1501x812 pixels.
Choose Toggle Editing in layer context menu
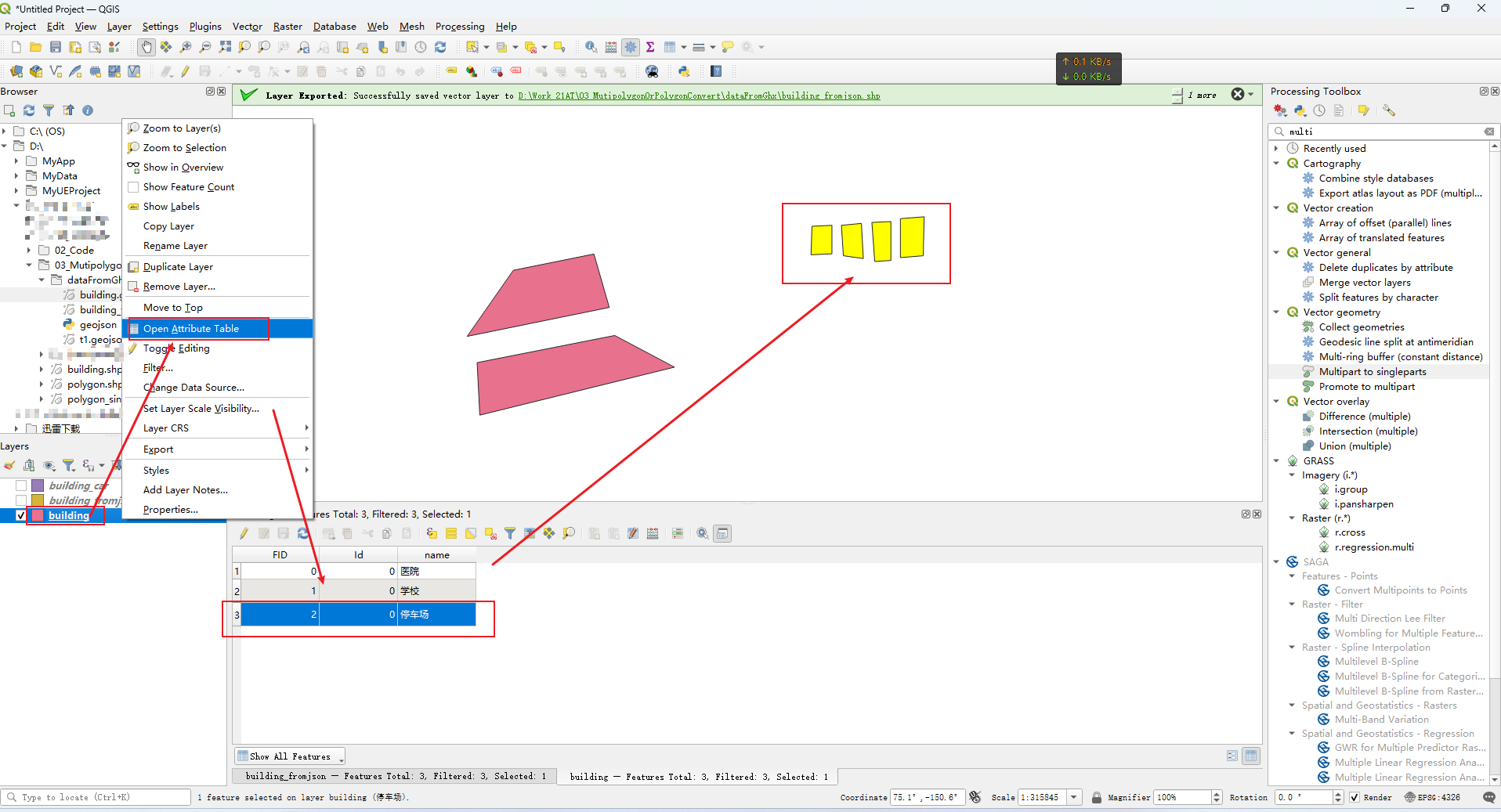[218, 348]
